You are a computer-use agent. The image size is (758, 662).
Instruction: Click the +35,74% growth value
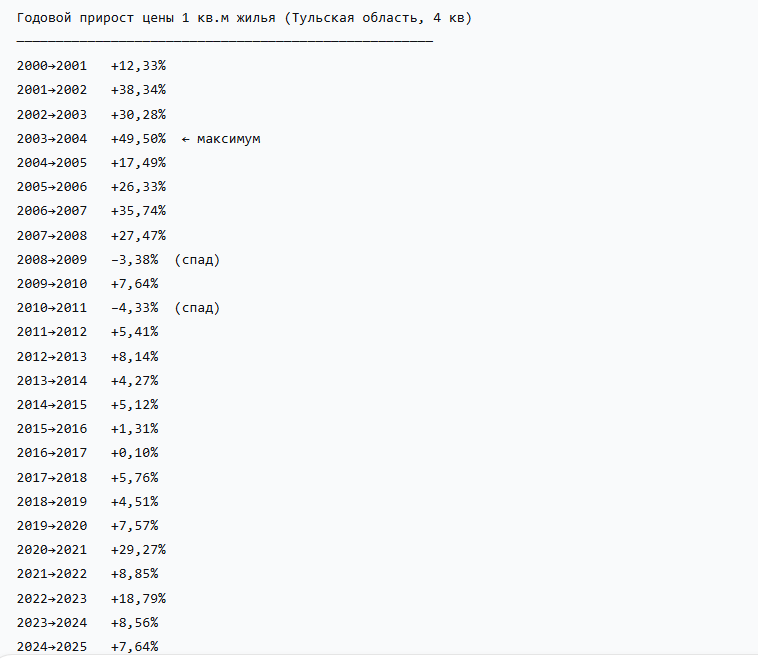point(138,211)
